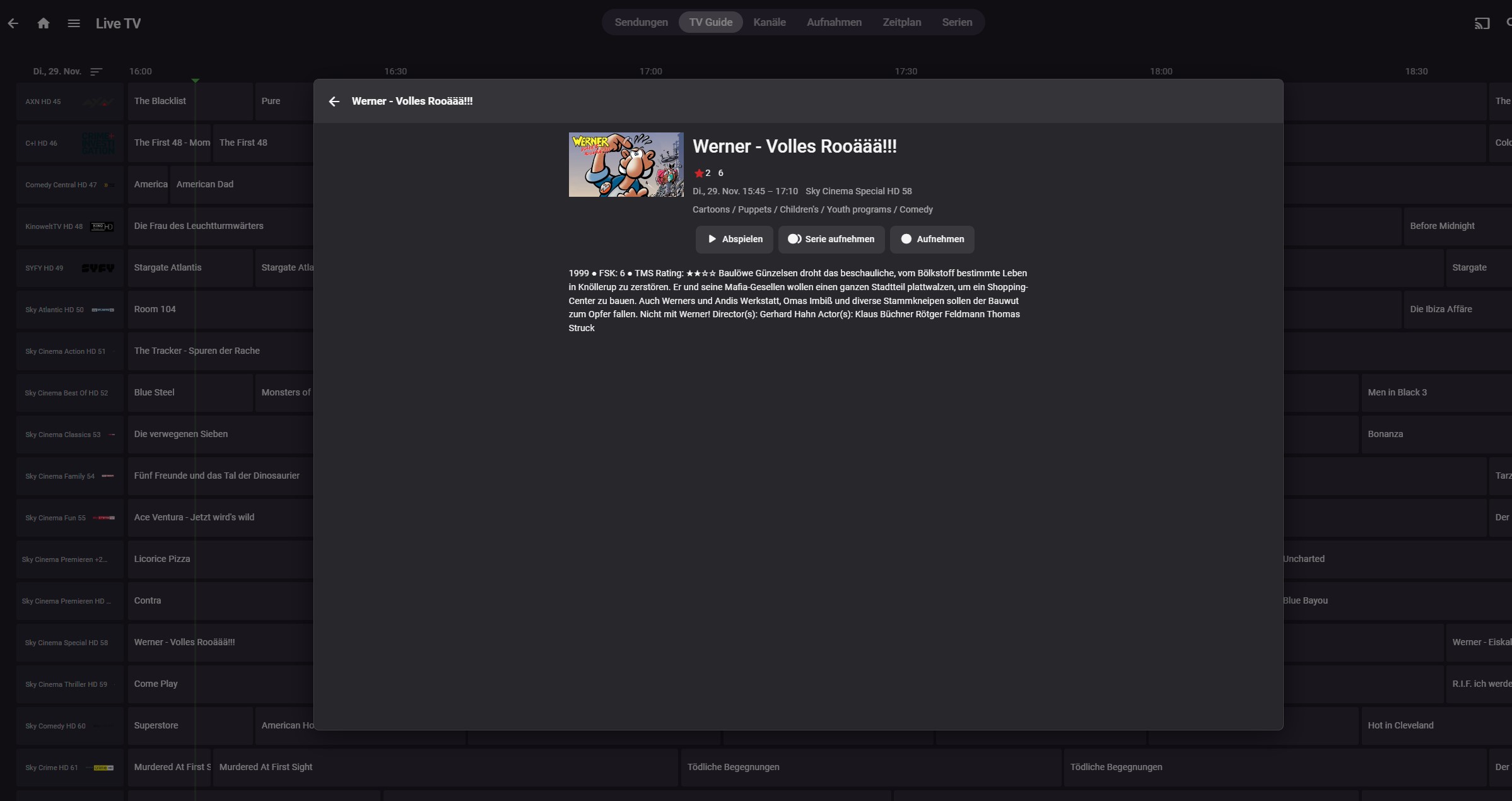Open the guide sort/filter icon by the date
Viewport: 1512px width, 801px height.
tap(96, 72)
